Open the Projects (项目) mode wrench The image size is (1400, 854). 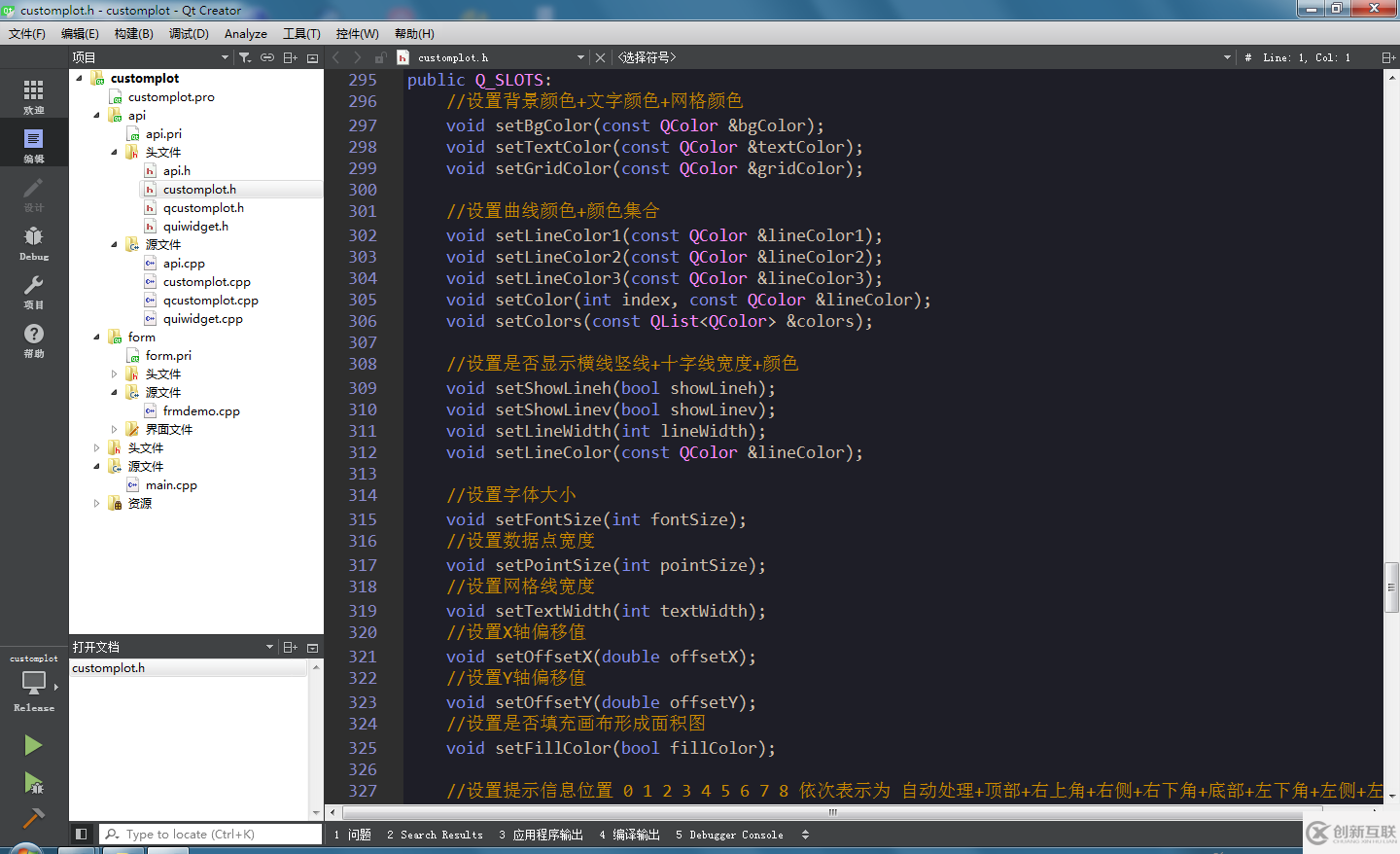point(34,290)
